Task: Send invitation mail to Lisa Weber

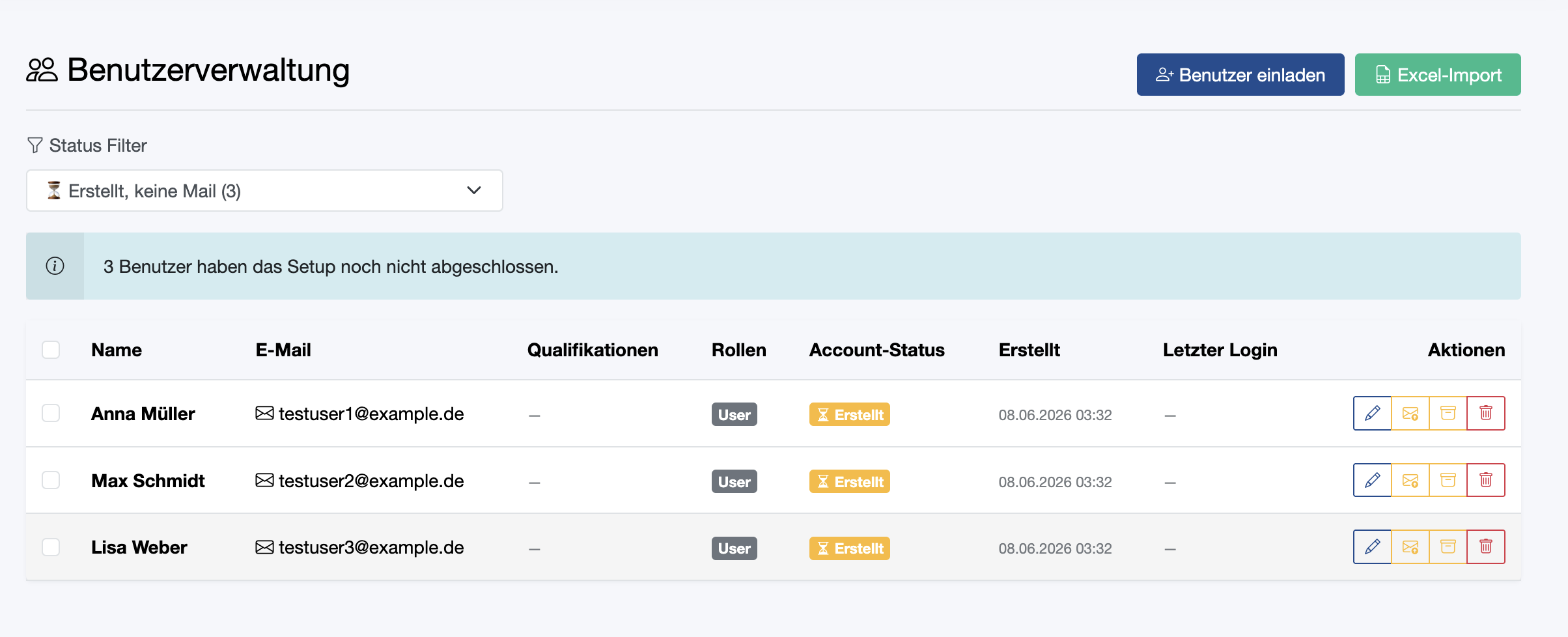Action: [x=1410, y=546]
